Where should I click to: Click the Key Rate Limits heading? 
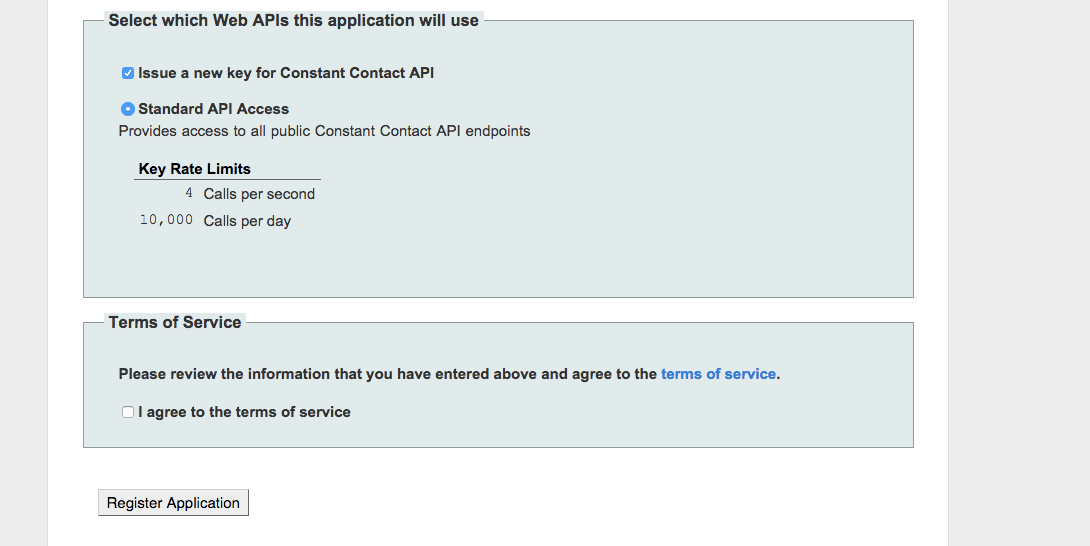click(x=195, y=169)
